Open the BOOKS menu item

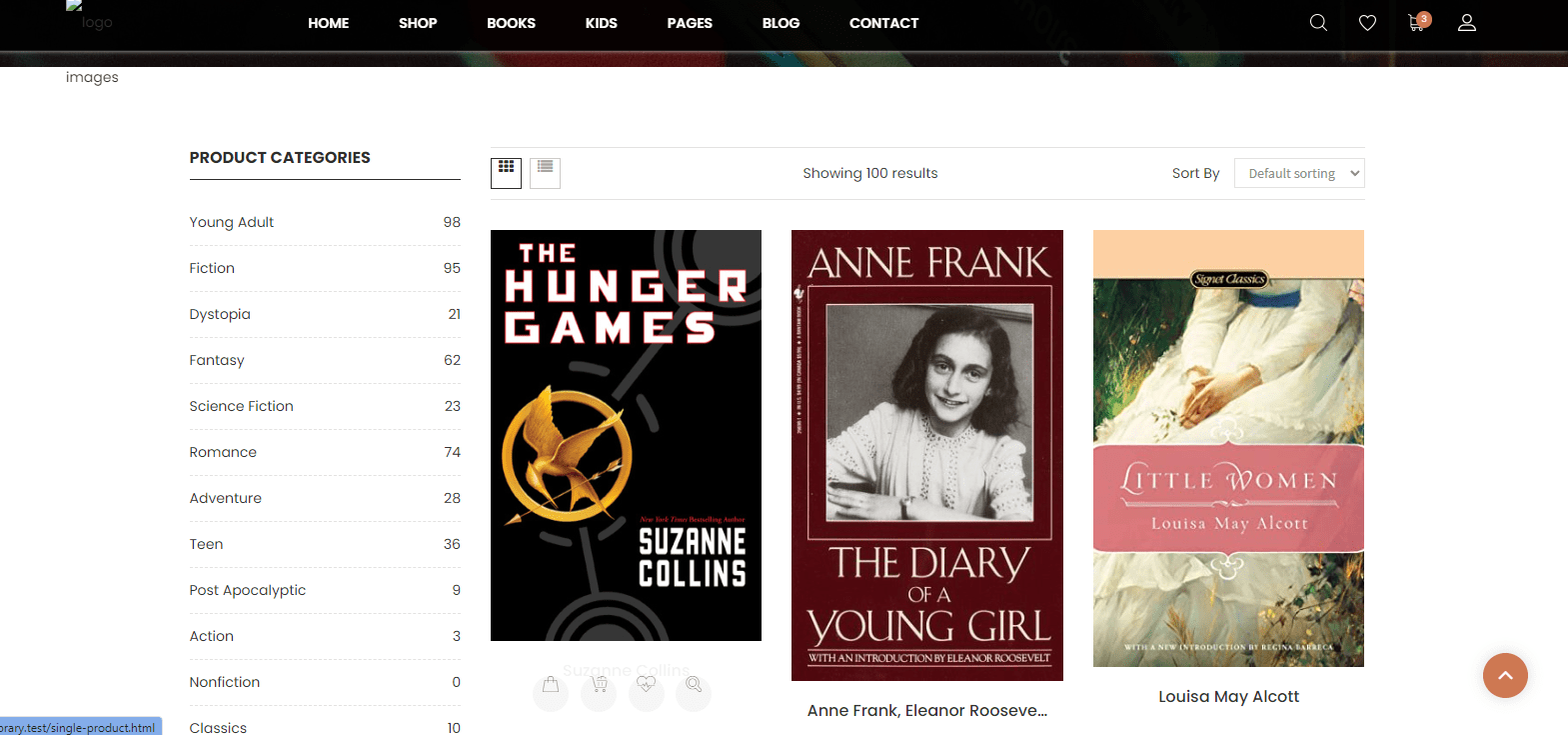coord(511,23)
